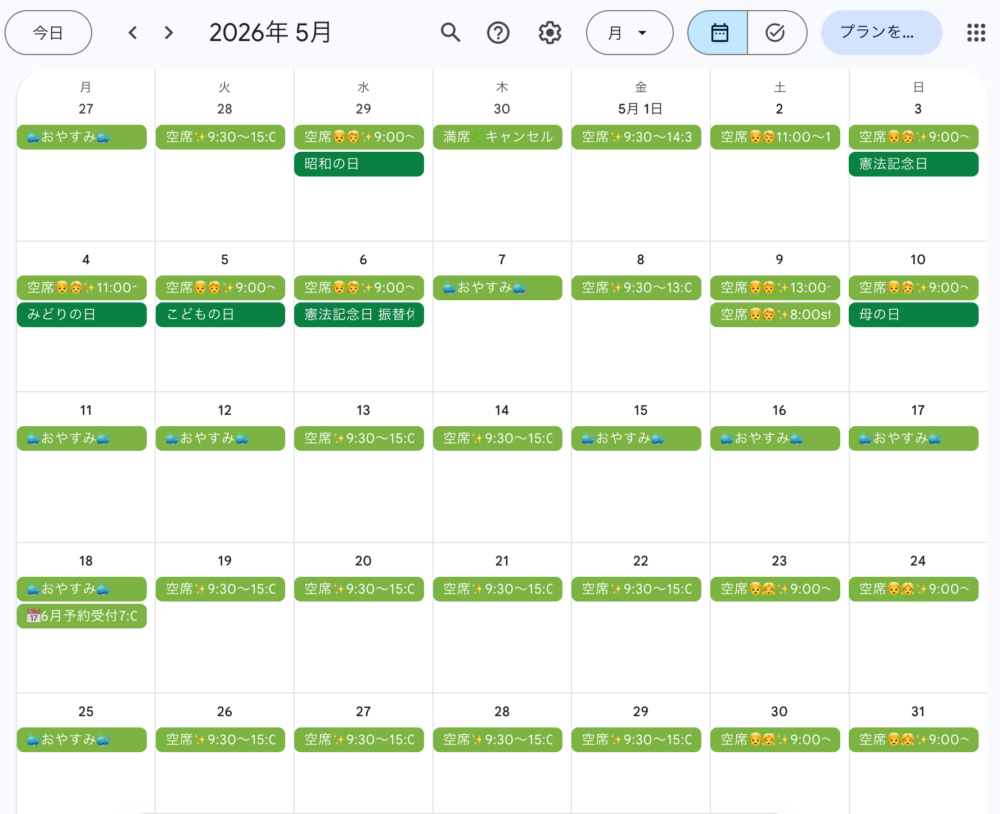
Task: Open こどもの日 holiday event
Action: tap(220, 315)
